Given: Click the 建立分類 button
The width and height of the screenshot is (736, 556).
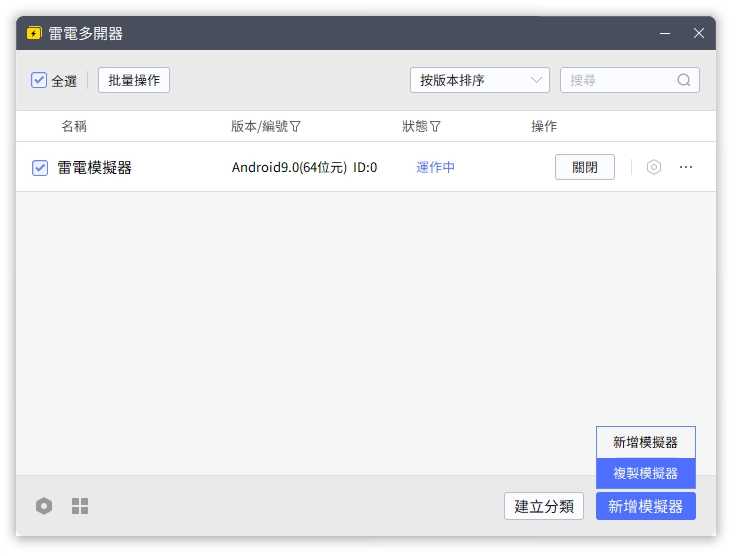Looking at the screenshot, I should click(544, 506).
